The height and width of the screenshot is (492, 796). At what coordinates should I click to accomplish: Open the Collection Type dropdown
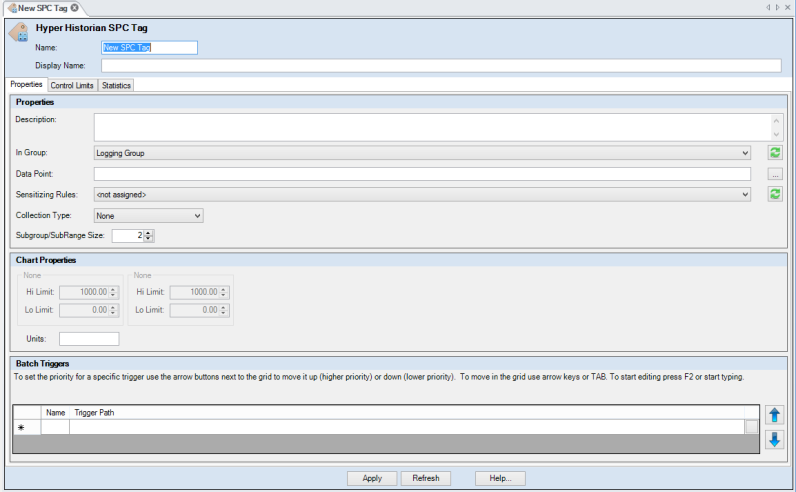[197, 215]
